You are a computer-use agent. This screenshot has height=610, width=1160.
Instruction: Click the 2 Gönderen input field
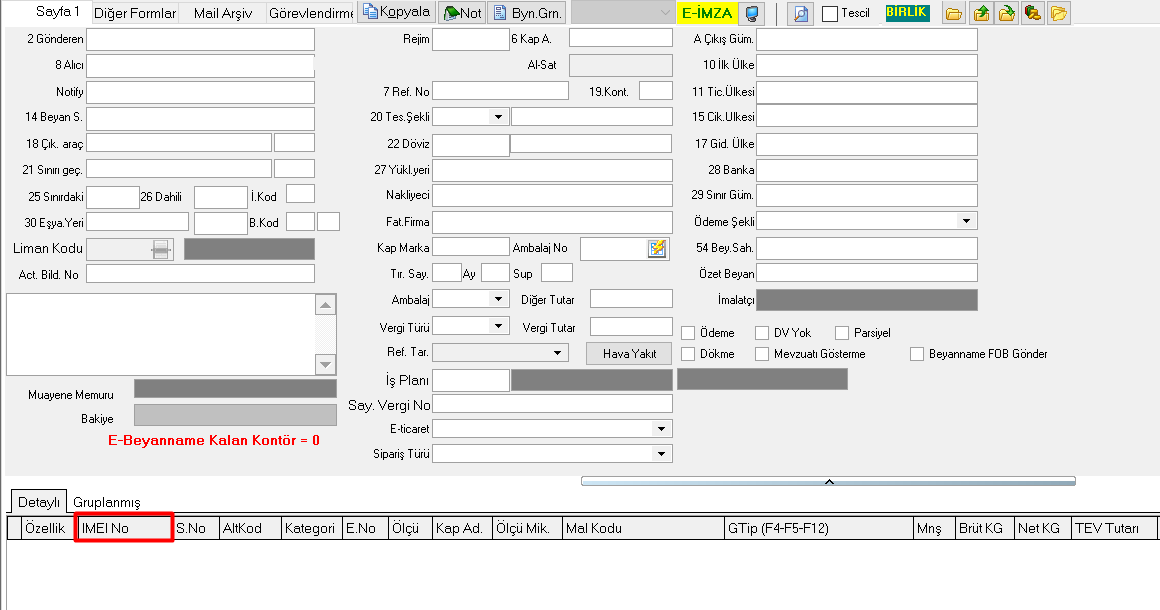[x=200, y=40]
